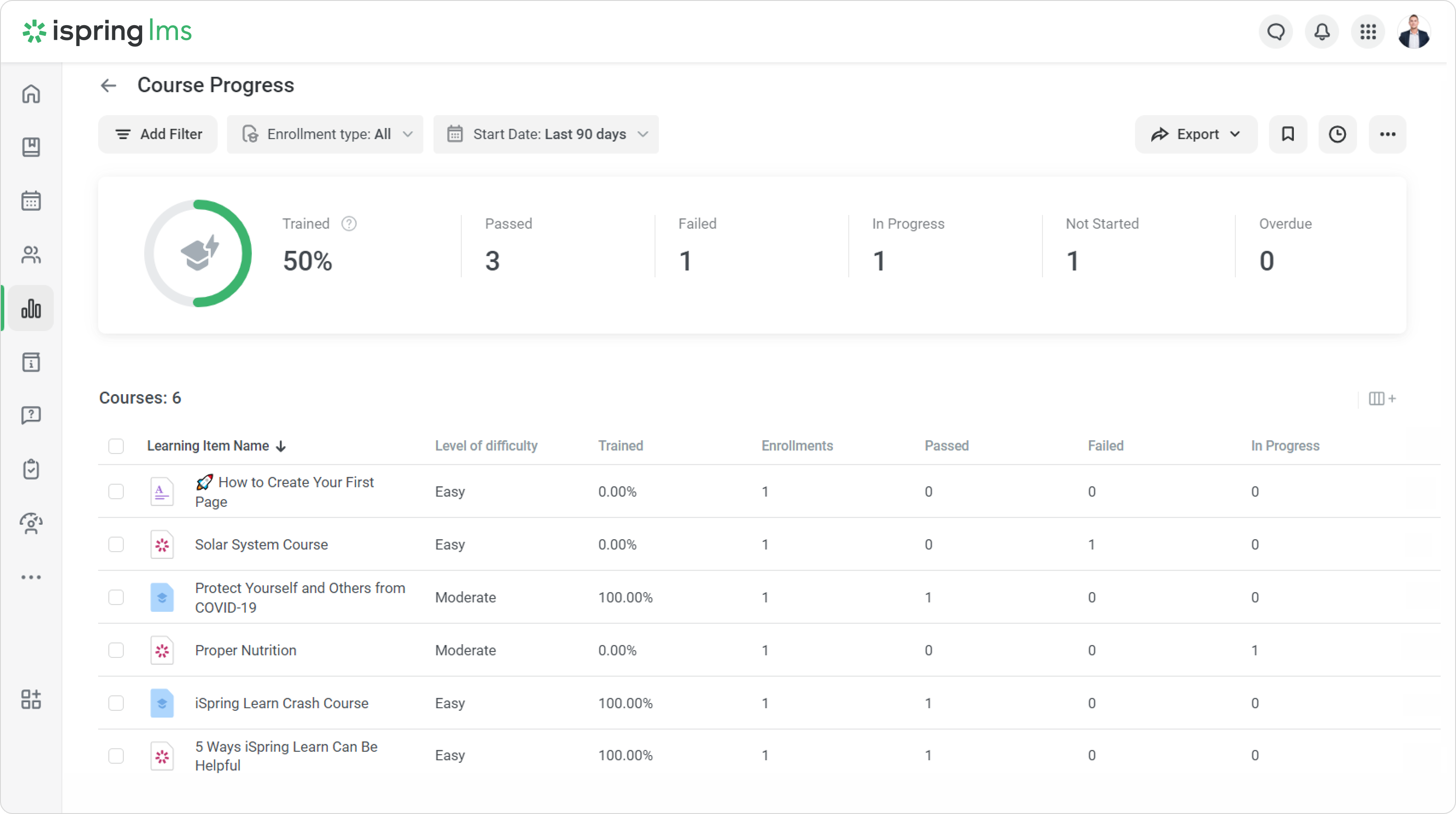Expand the Export dropdown menu
Screen dimensions: 1456x814
pos(1196,134)
